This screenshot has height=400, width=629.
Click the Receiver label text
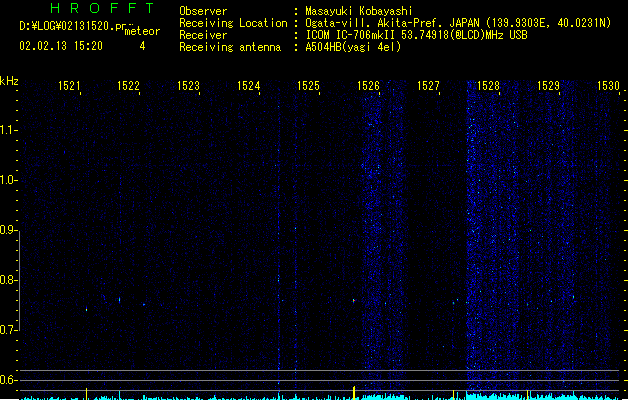(203, 35)
